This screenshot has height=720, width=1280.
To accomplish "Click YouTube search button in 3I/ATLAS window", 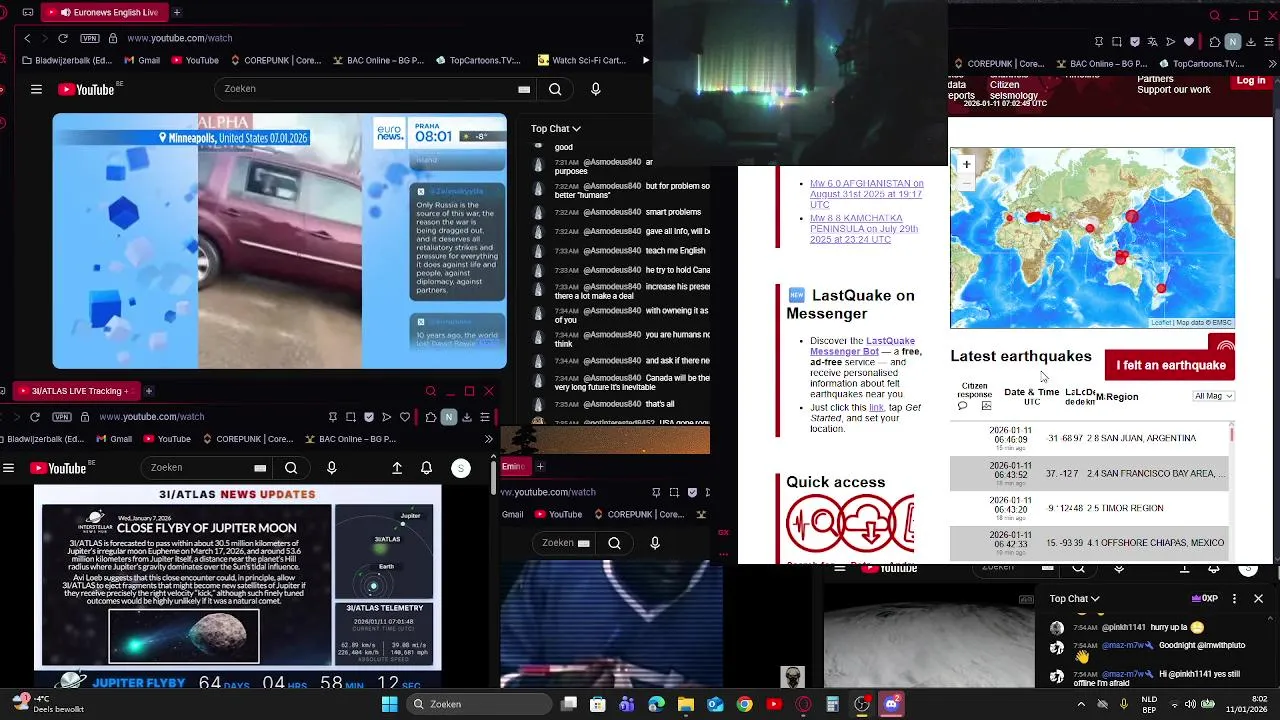I will [291, 468].
